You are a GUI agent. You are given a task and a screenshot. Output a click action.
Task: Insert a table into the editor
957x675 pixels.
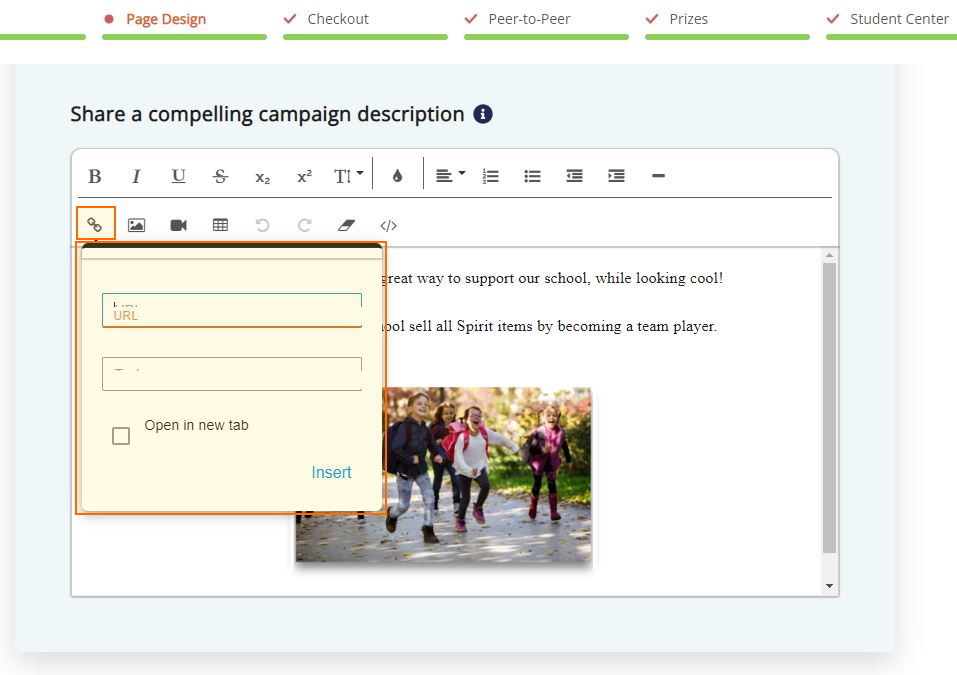click(220, 225)
